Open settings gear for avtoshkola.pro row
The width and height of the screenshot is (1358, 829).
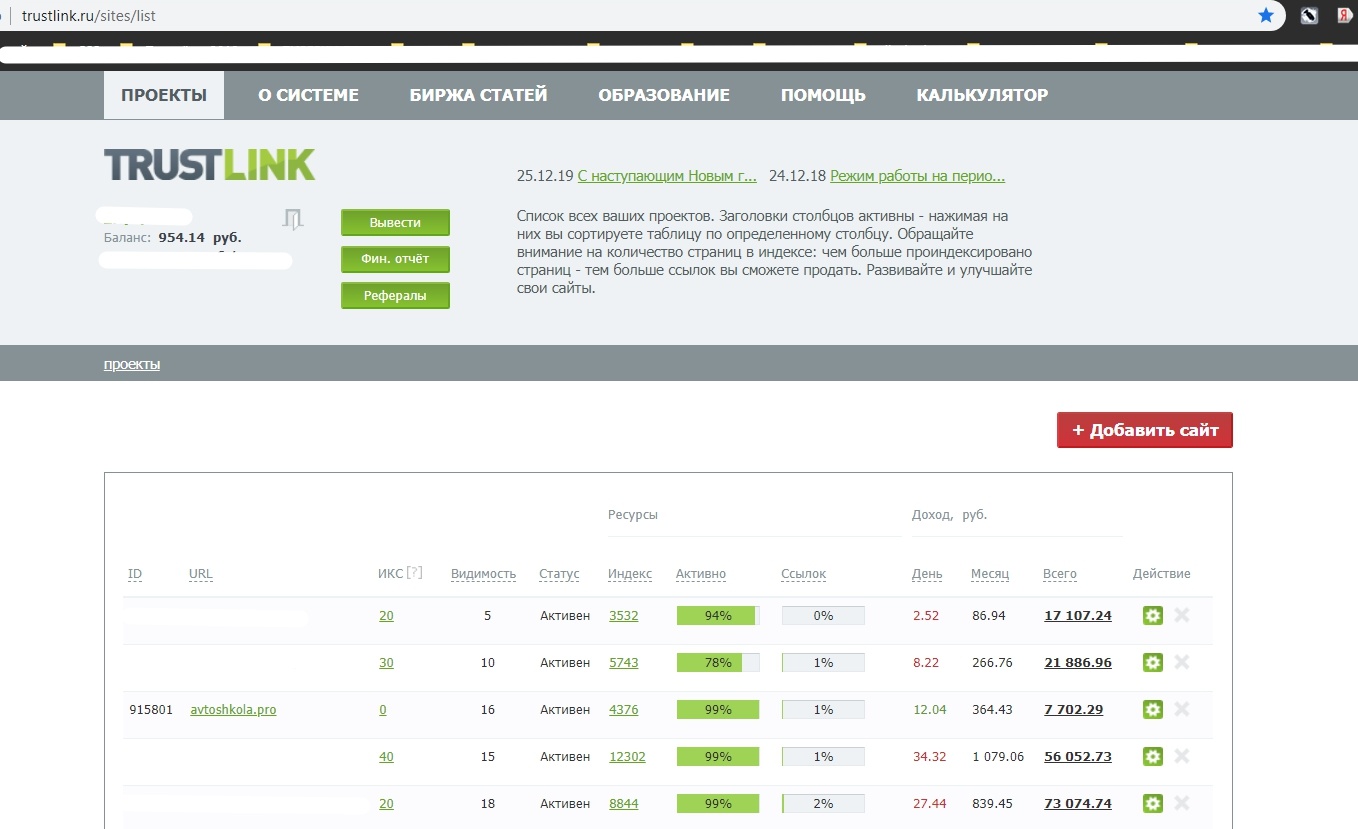[1152, 709]
